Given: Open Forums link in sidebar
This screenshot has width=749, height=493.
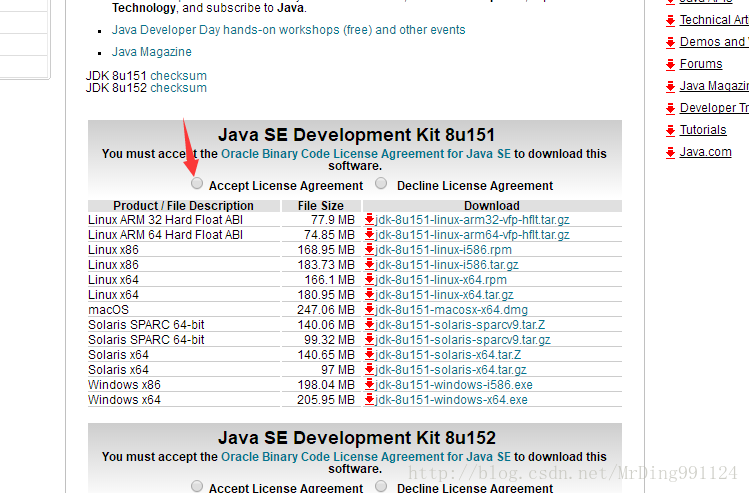Looking at the screenshot, I should pyautogui.click(x=701, y=64).
